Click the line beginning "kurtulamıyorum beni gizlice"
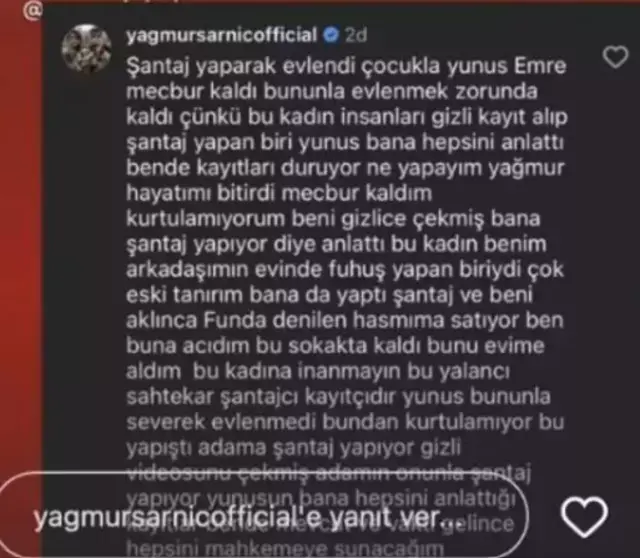 [333, 219]
